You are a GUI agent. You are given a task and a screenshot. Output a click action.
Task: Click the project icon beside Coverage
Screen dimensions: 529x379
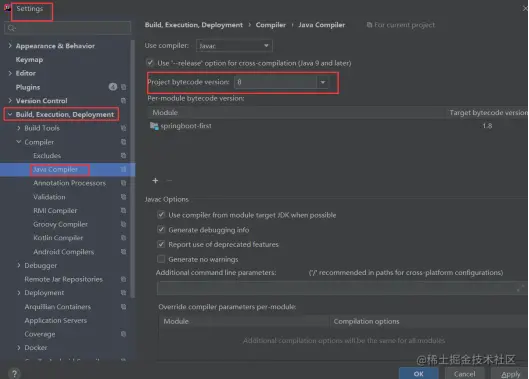[x=123, y=334]
